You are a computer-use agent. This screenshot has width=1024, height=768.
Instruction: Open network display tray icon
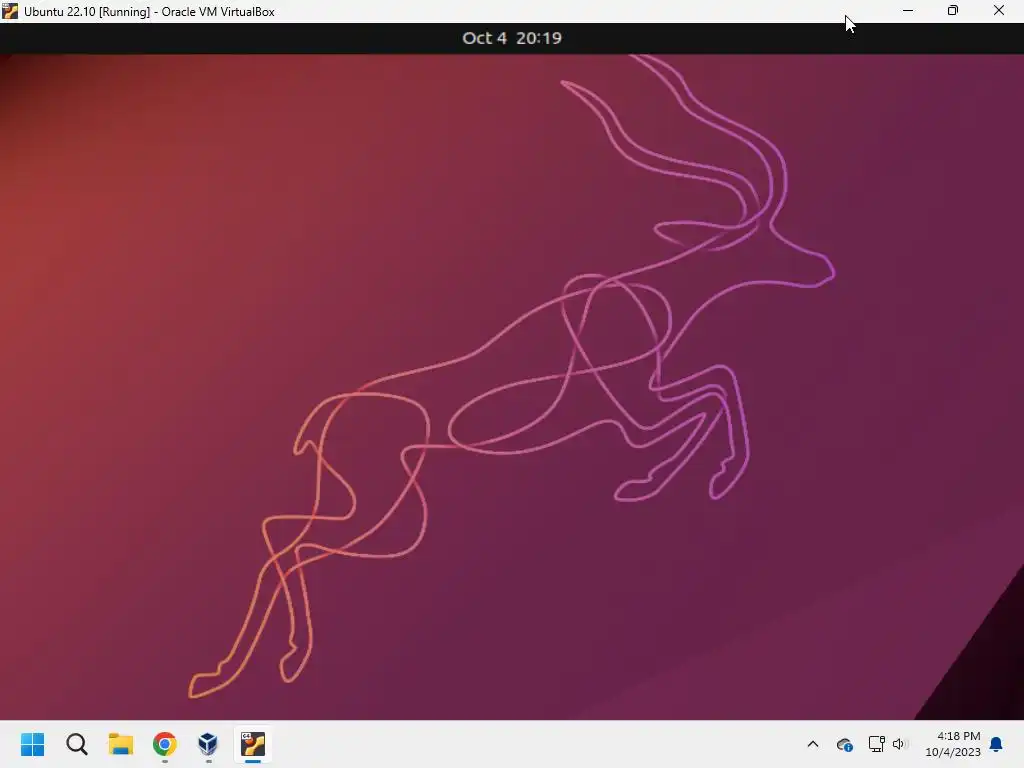(876, 744)
